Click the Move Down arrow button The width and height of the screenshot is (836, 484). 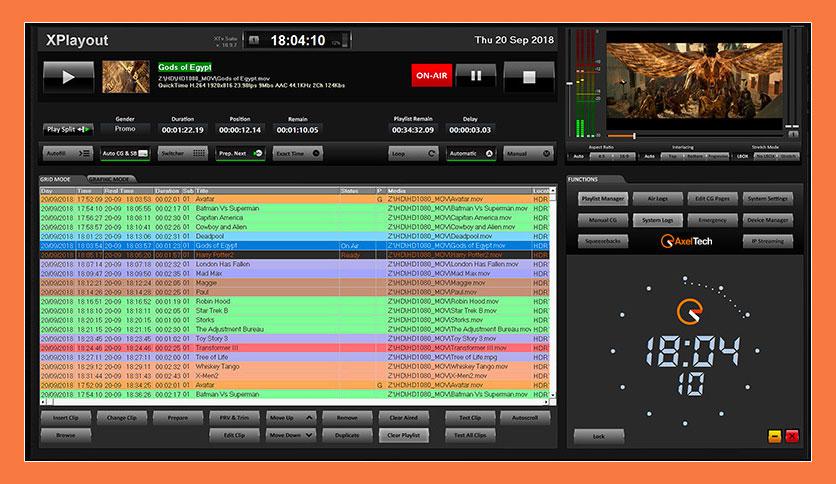[x=292, y=435]
